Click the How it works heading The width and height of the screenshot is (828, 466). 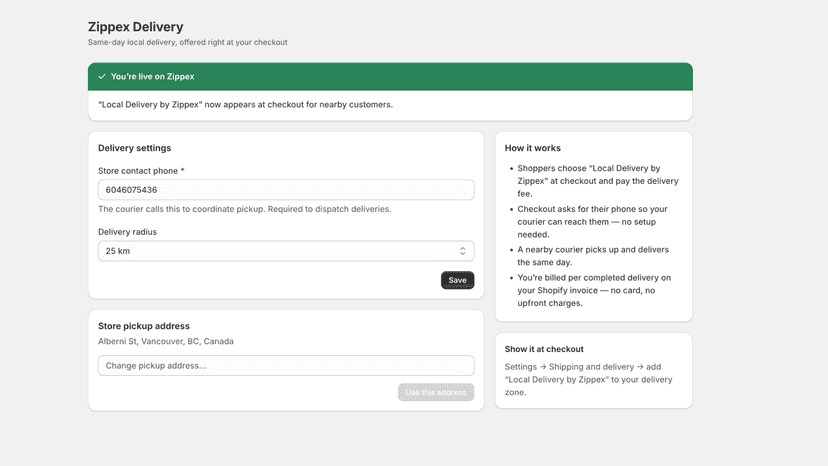tap(532, 148)
